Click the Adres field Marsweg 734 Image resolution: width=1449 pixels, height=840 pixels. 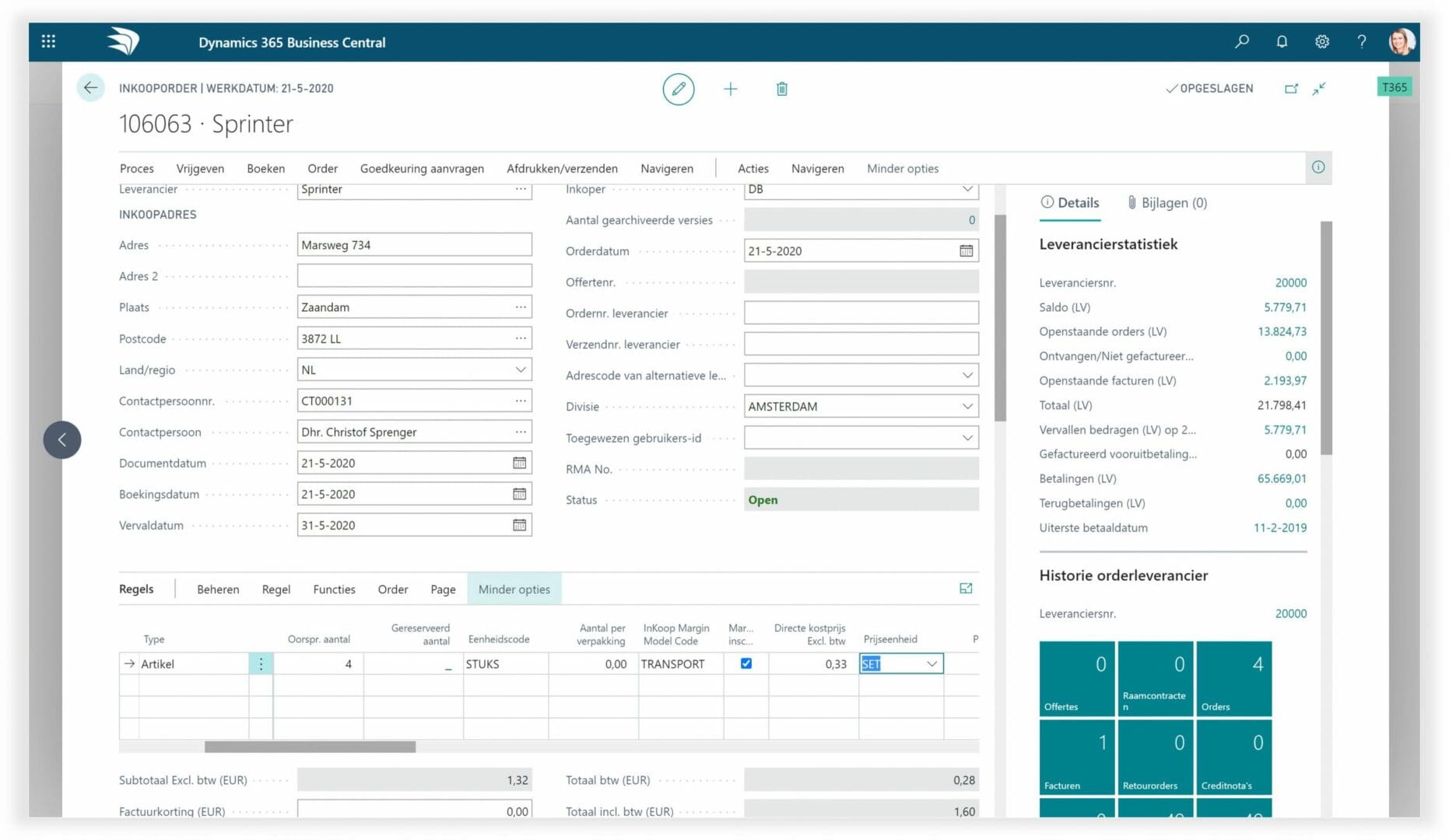[x=414, y=245]
